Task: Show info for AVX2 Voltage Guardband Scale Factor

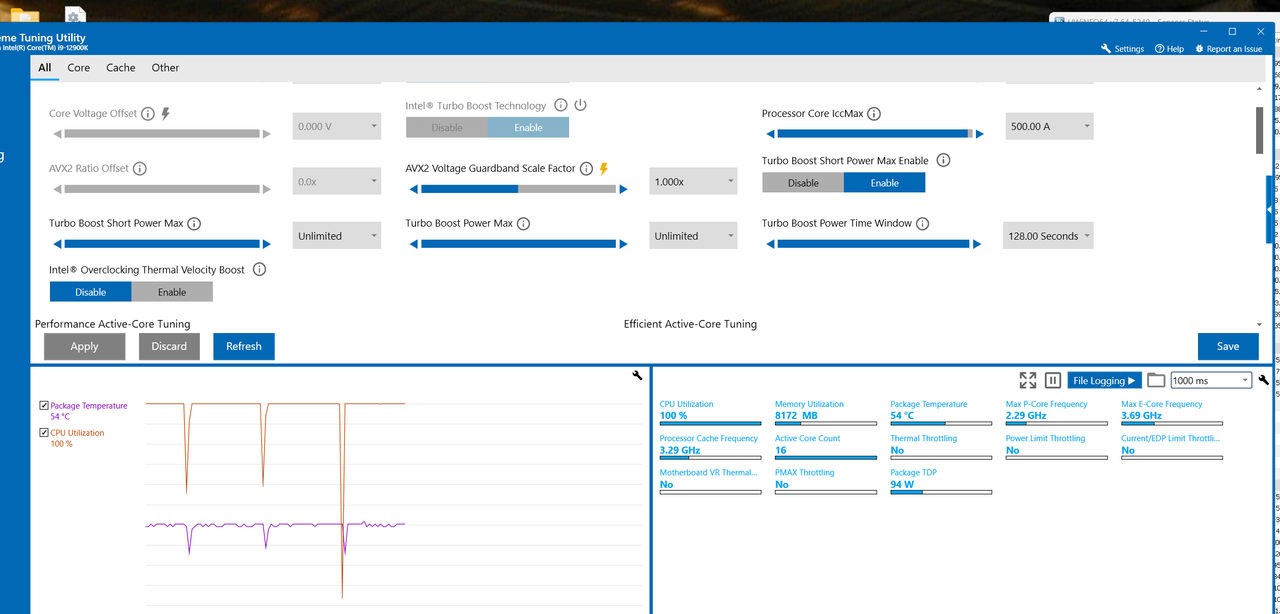Action: point(586,169)
